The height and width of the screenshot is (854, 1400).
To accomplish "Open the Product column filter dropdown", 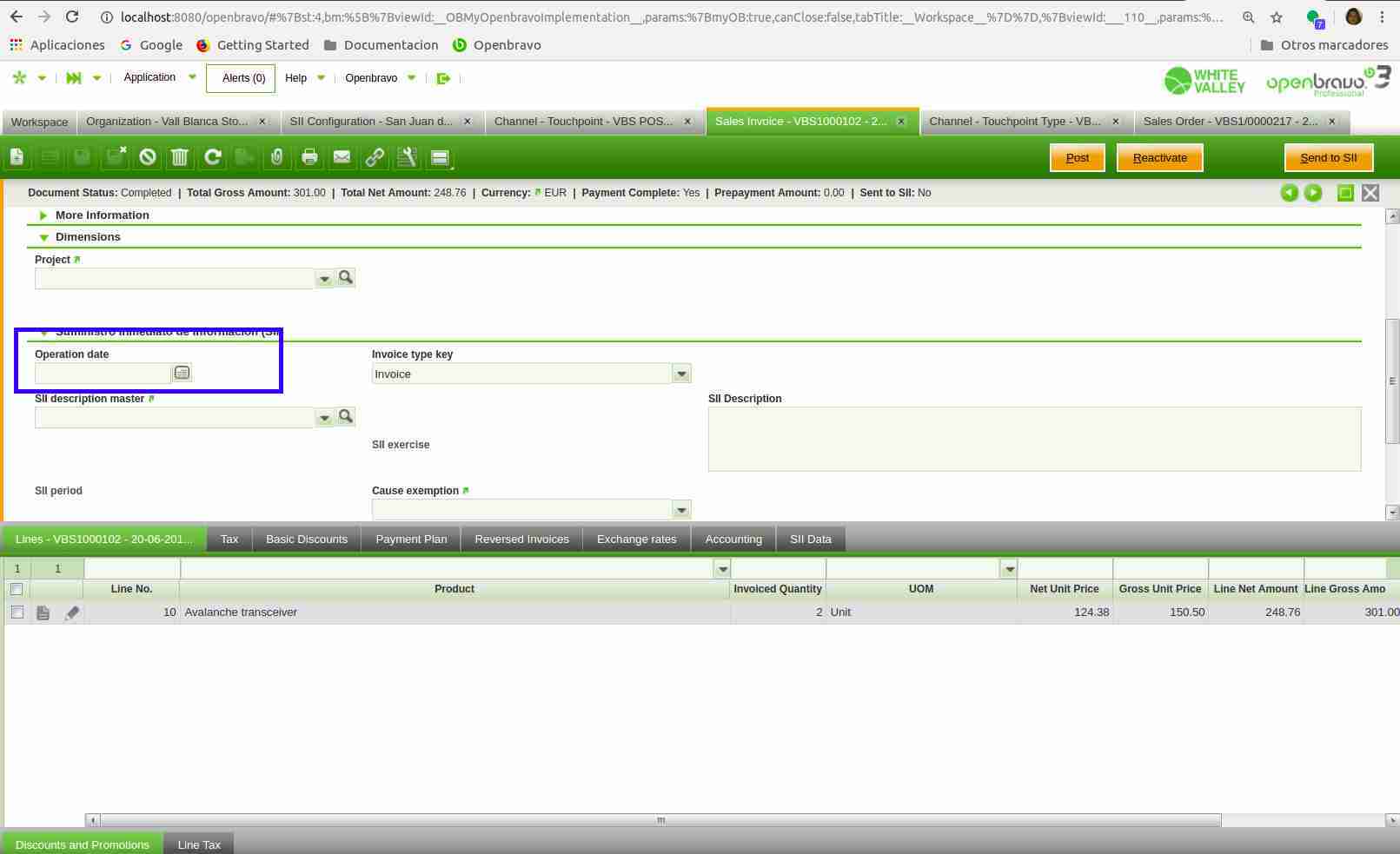I will pyautogui.click(x=721, y=569).
